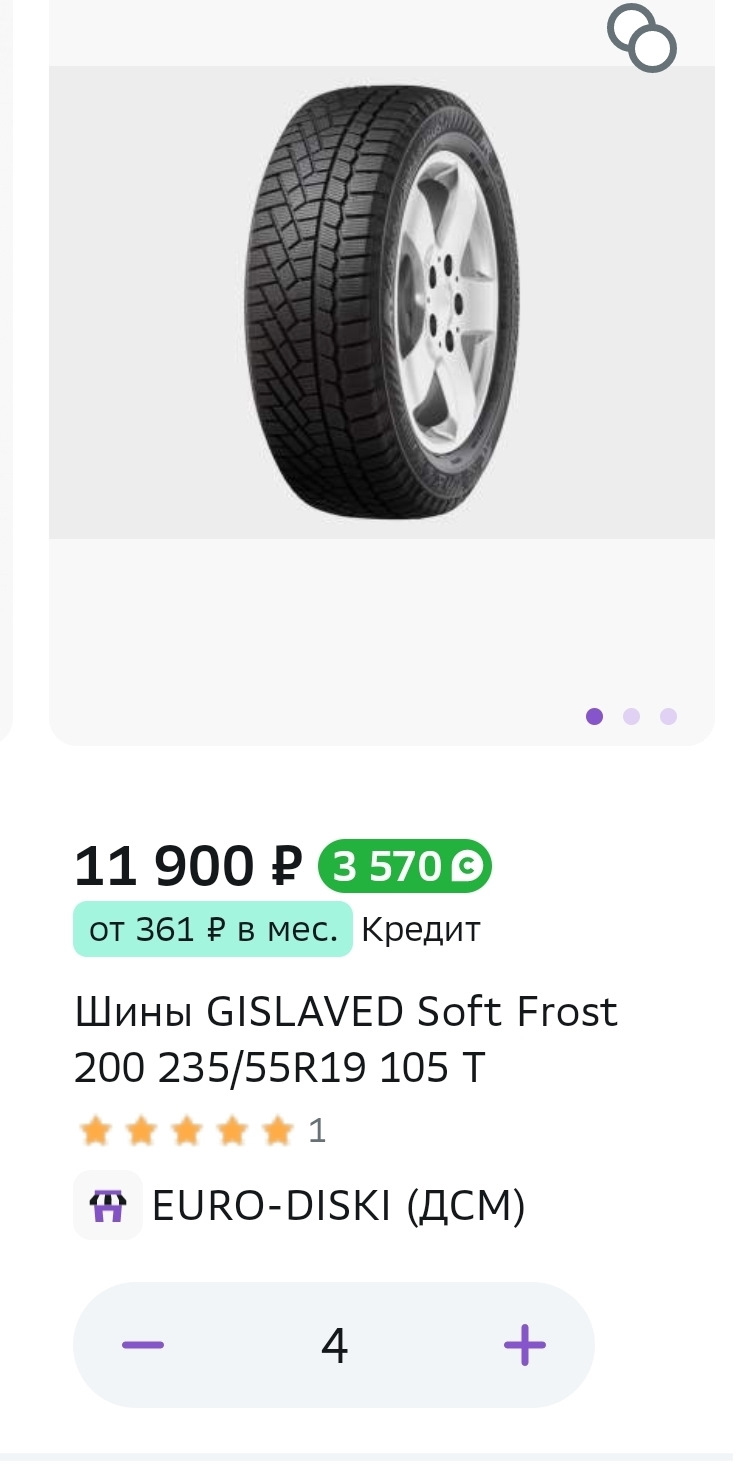Tap the Кредит label
Viewport: 751px width, 1466px height.
coord(421,930)
